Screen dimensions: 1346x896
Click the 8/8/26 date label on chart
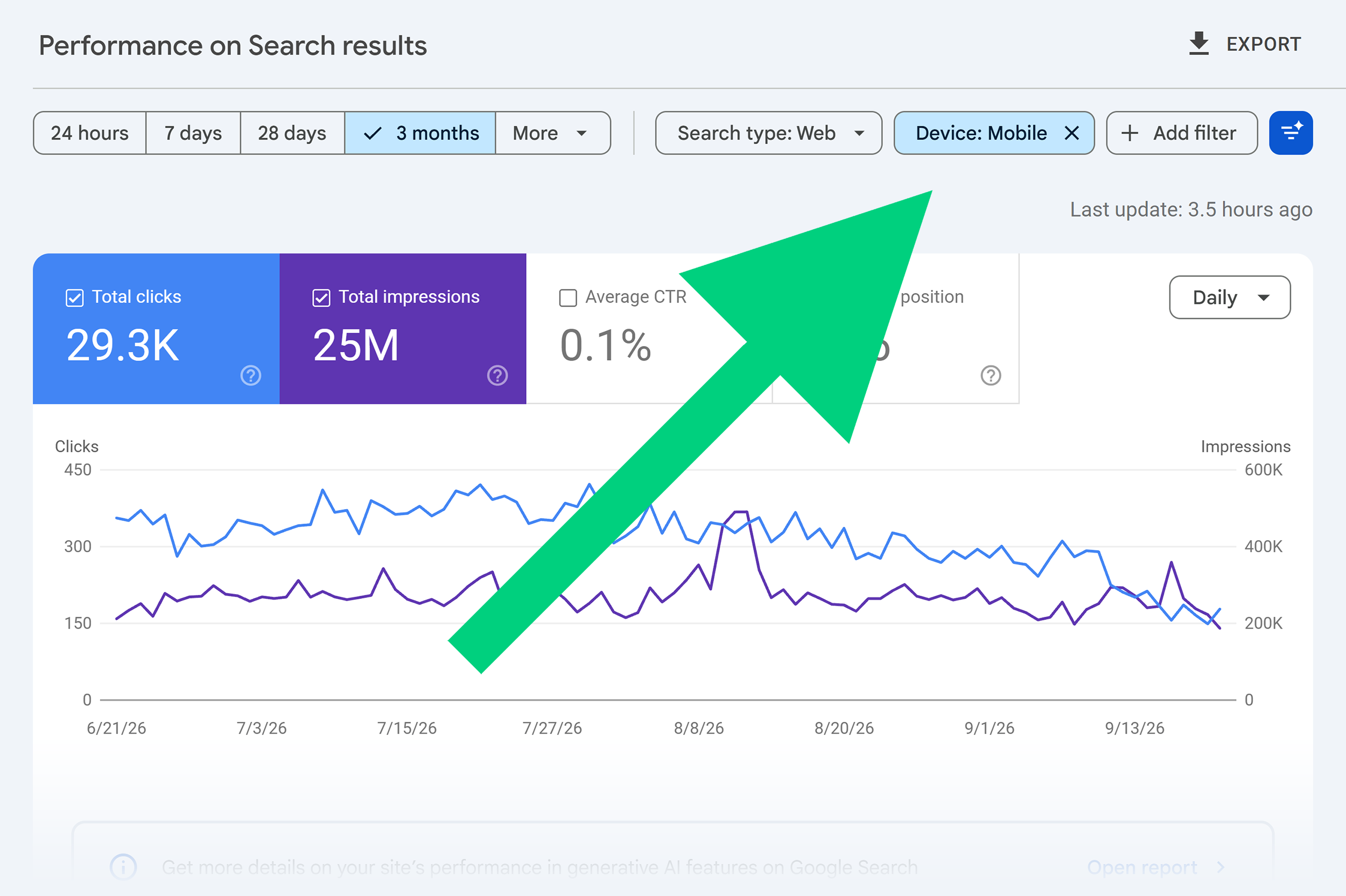point(698,728)
